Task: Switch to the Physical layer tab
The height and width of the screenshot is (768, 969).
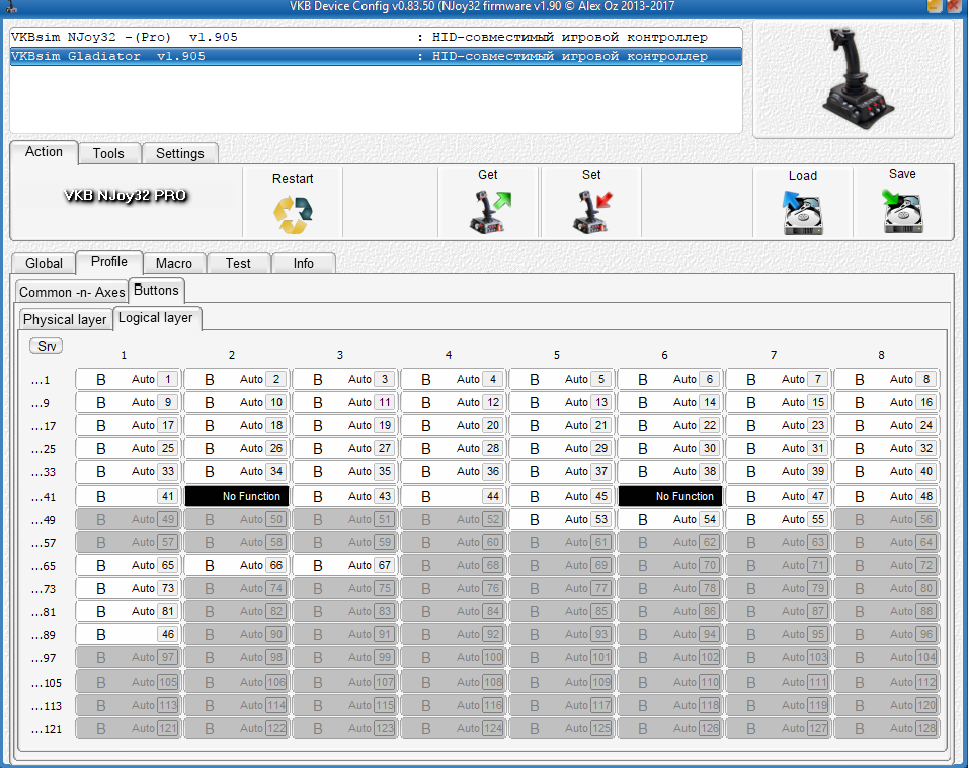Action: pos(65,319)
